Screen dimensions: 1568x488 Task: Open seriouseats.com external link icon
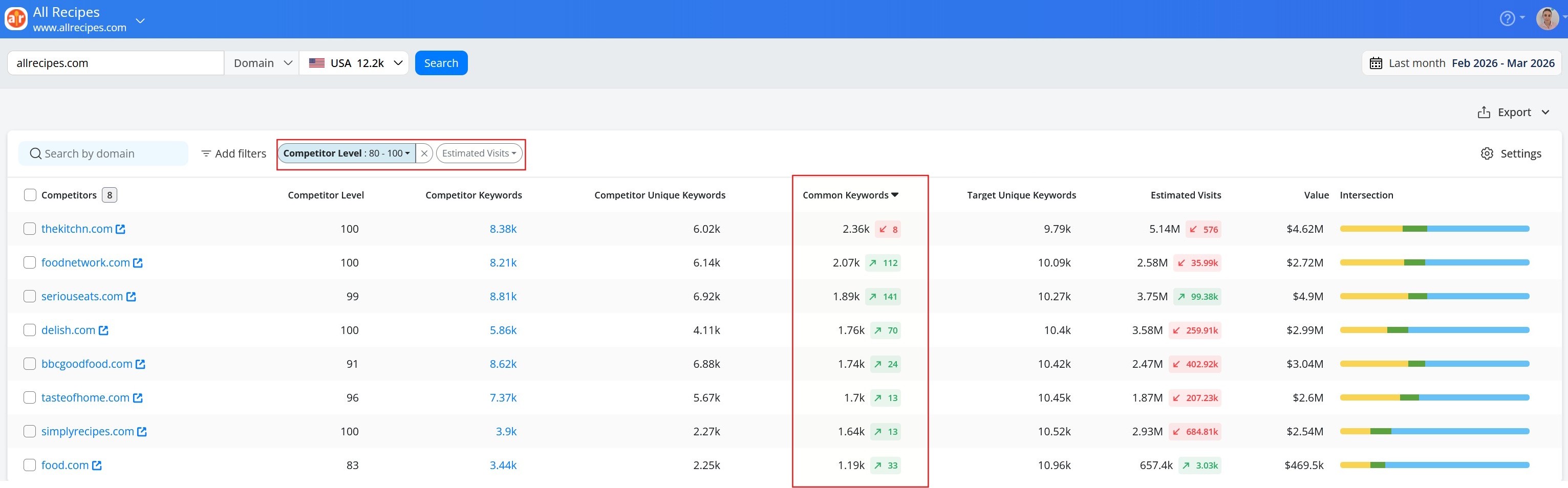[x=131, y=296]
